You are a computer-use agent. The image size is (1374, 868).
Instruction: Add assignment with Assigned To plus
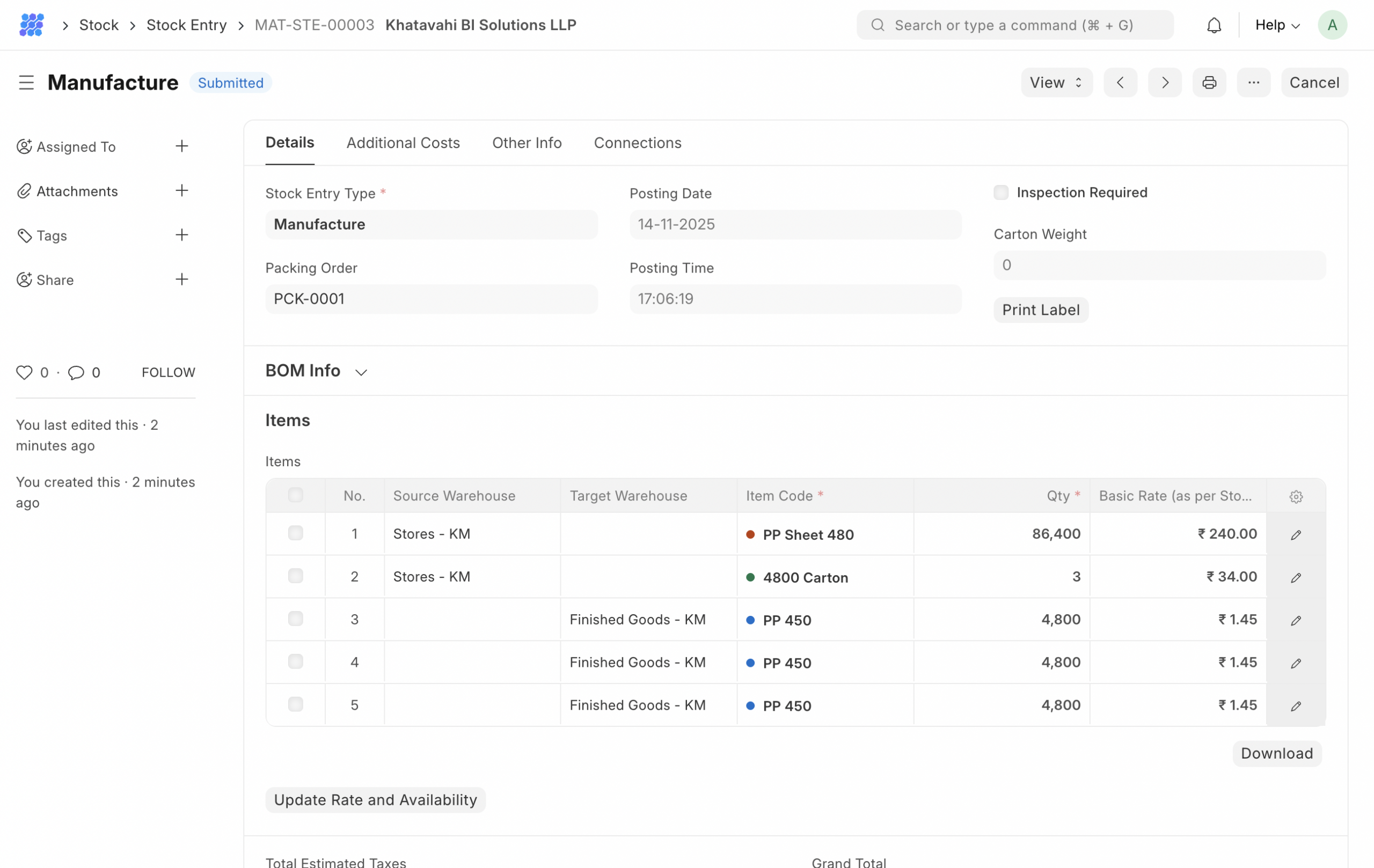pyautogui.click(x=181, y=146)
